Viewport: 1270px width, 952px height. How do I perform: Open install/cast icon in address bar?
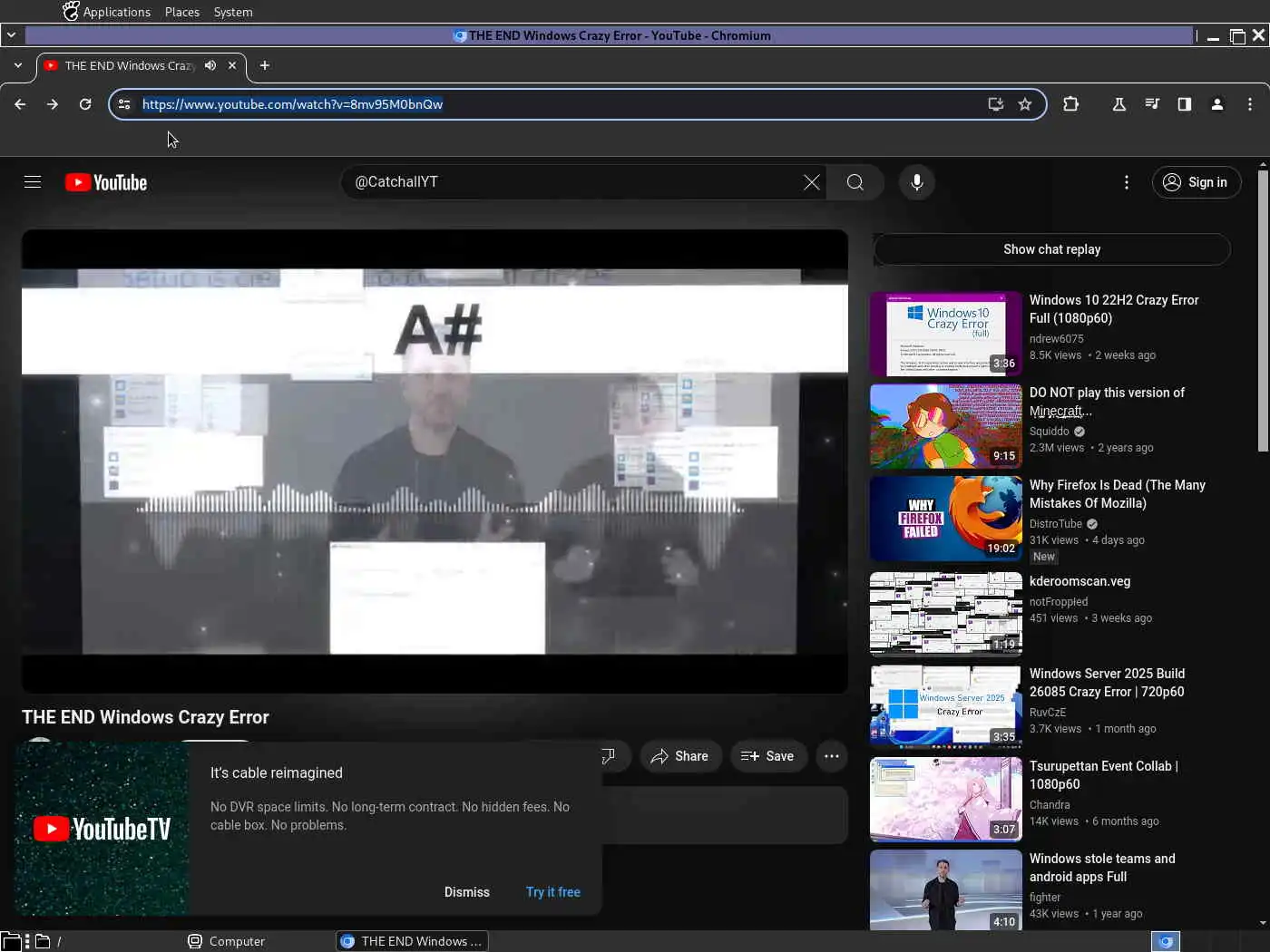coord(996,104)
